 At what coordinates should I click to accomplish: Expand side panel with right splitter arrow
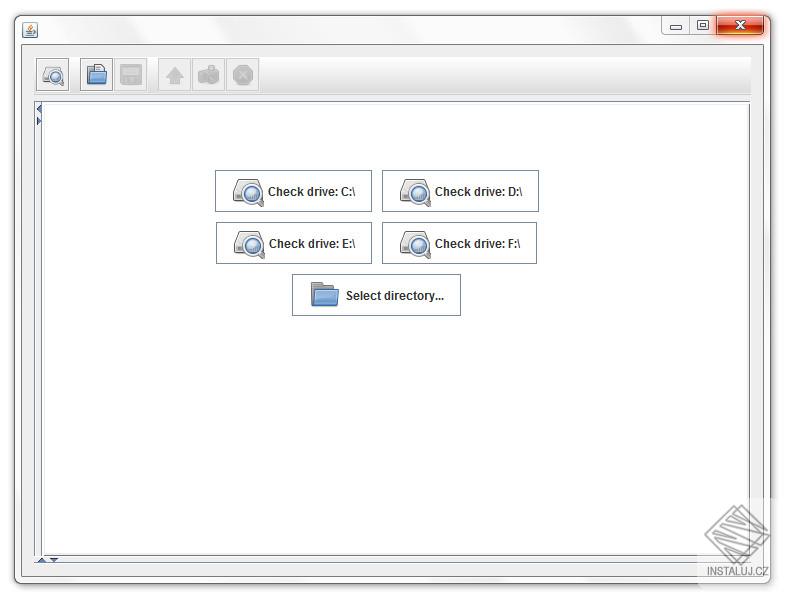coord(39,121)
